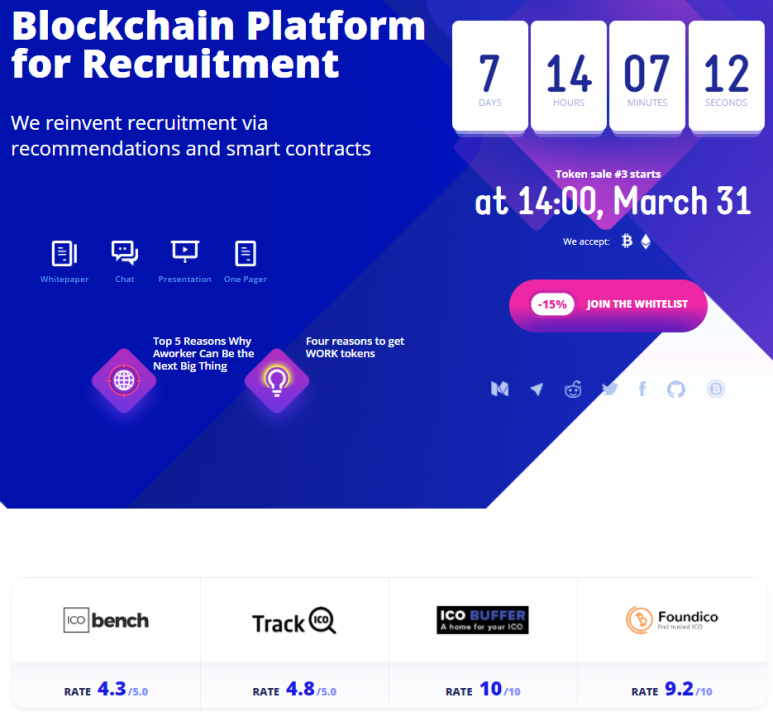Open the One Pager icon
This screenshot has height=712, width=773.
246,253
